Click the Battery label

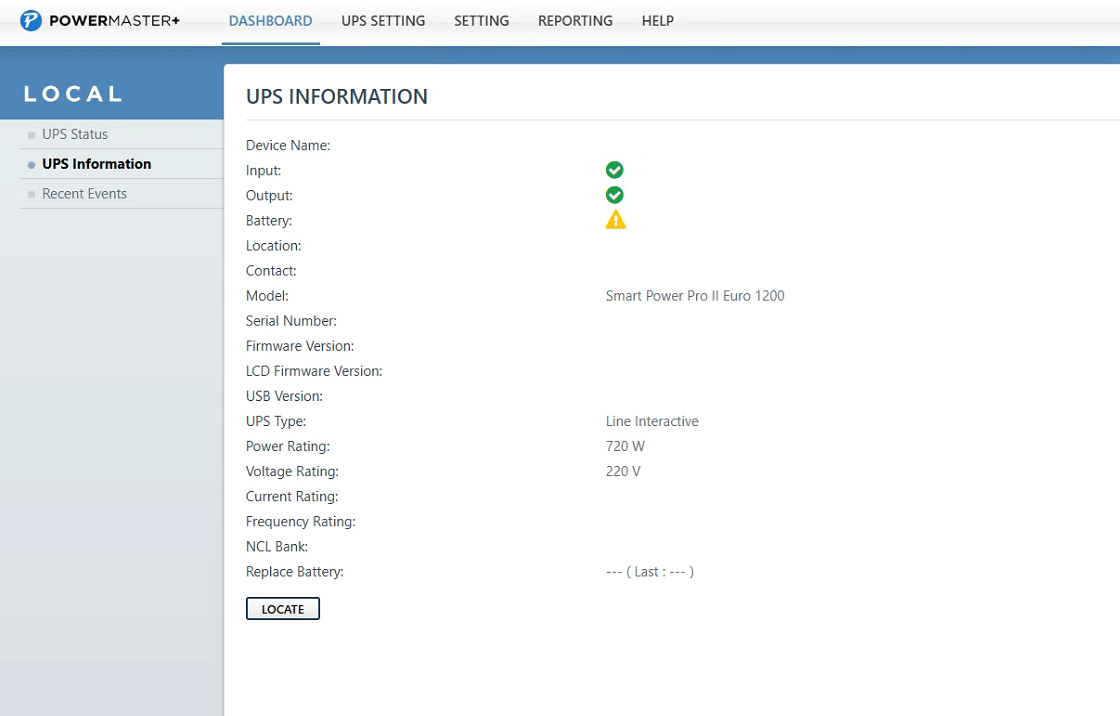click(269, 221)
